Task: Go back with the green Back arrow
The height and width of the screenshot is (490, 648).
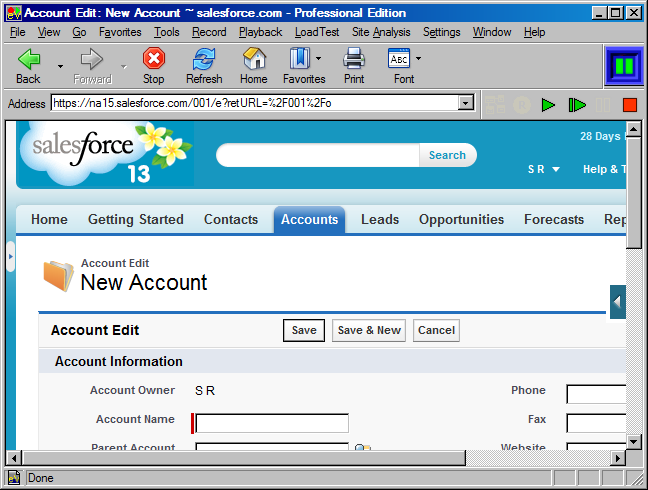Action: [x=29, y=59]
